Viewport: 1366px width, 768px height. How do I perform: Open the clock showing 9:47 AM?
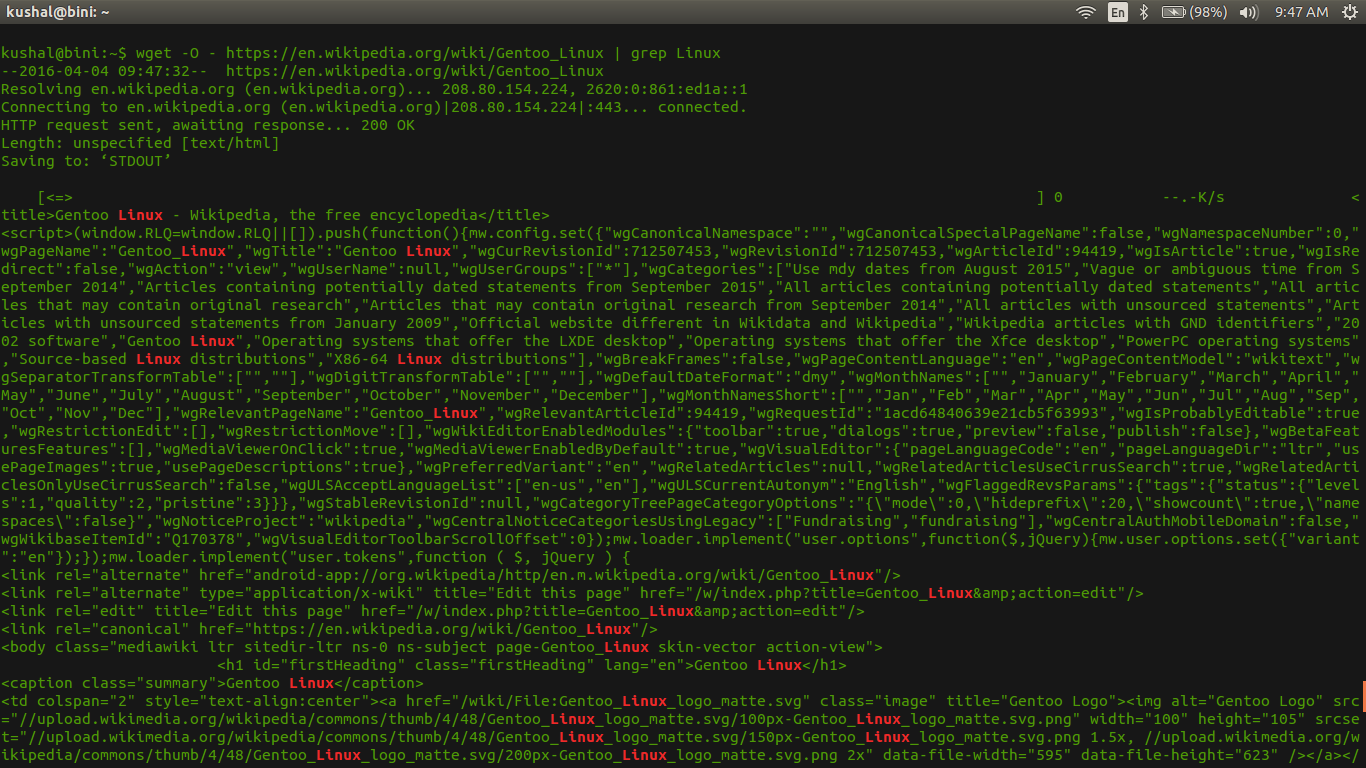[x=1302, y=12]
